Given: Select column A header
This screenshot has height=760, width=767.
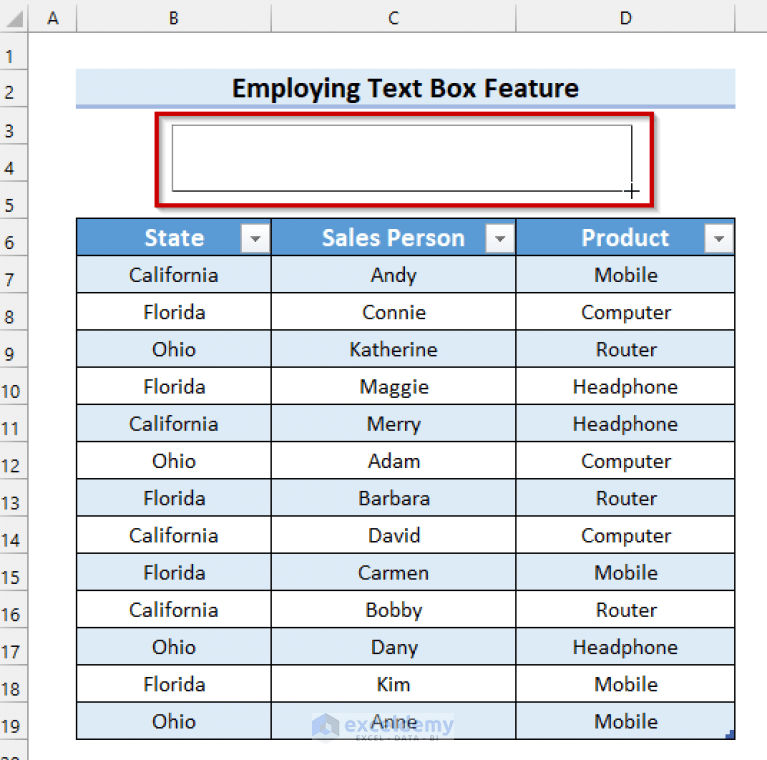Looking at the screenshot, I should tap(52, 18).
